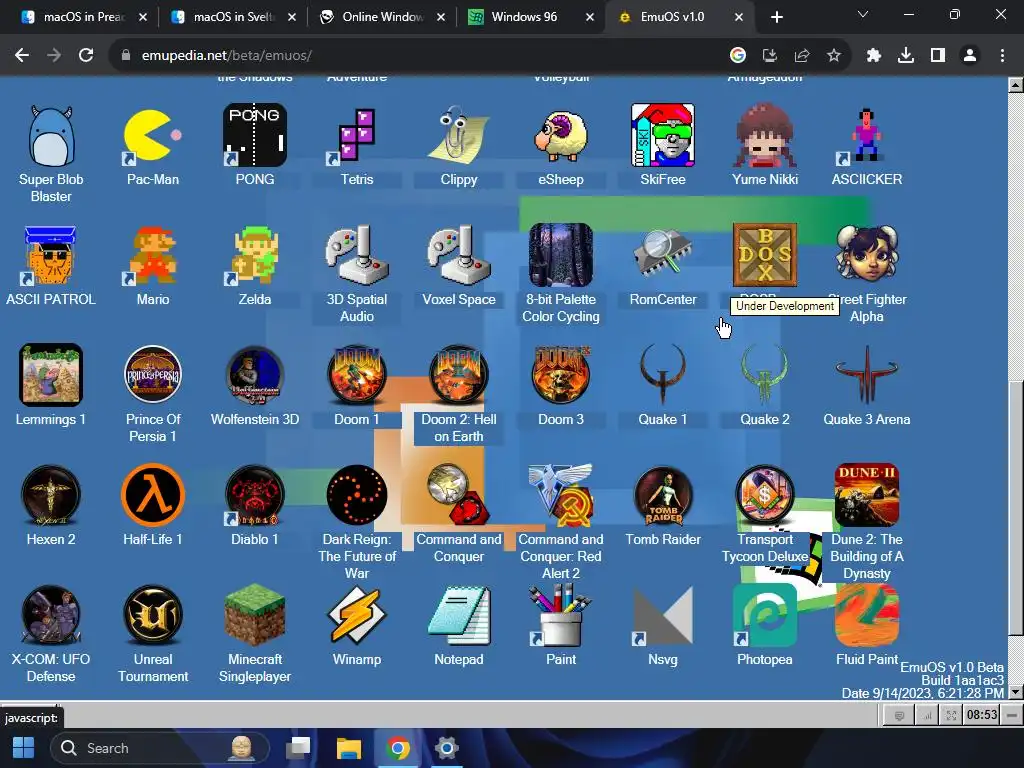Open Chrome extensions puzzle menu
Viewport: 1024px width, 768px height.
click(x=873, y=56)
